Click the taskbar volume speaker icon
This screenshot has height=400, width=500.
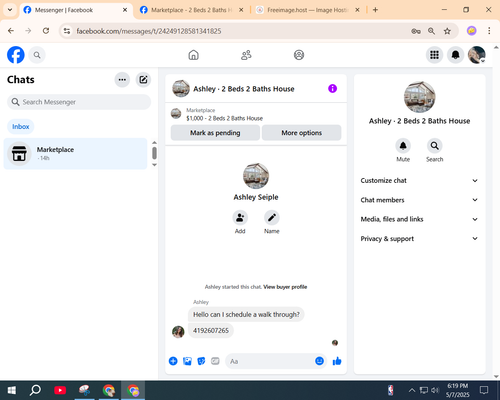coord(435,390)
